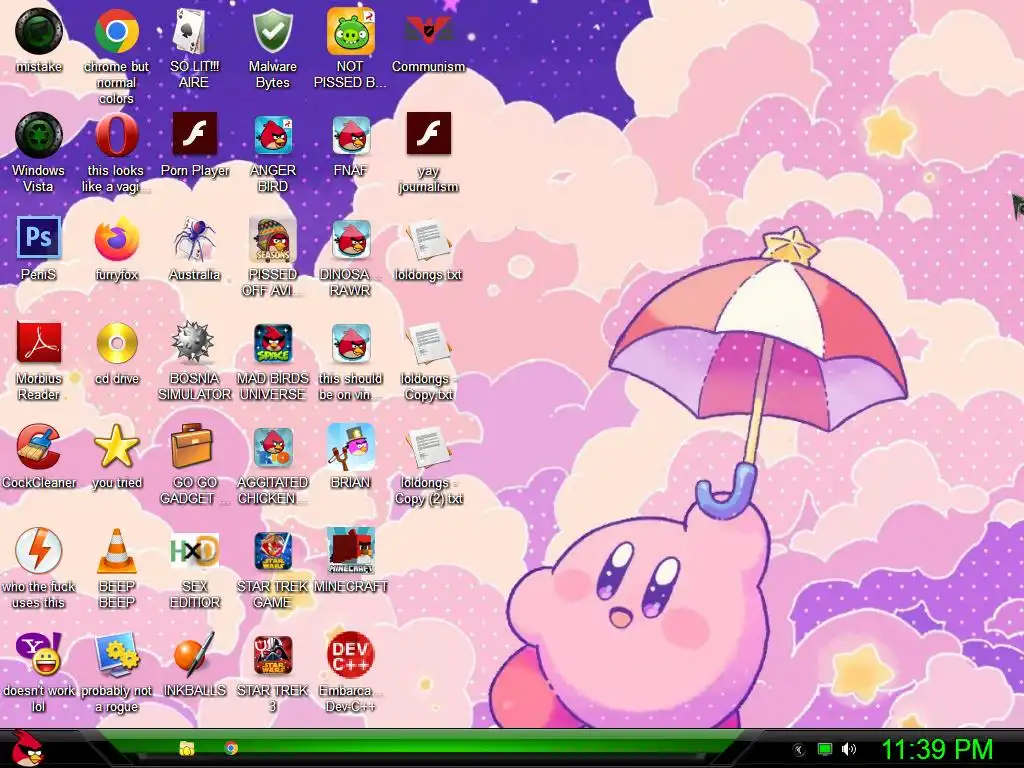Open the 'DINOSA... RAWR' icon
Screen dimensions: 1024x768
tap(351, 239)
